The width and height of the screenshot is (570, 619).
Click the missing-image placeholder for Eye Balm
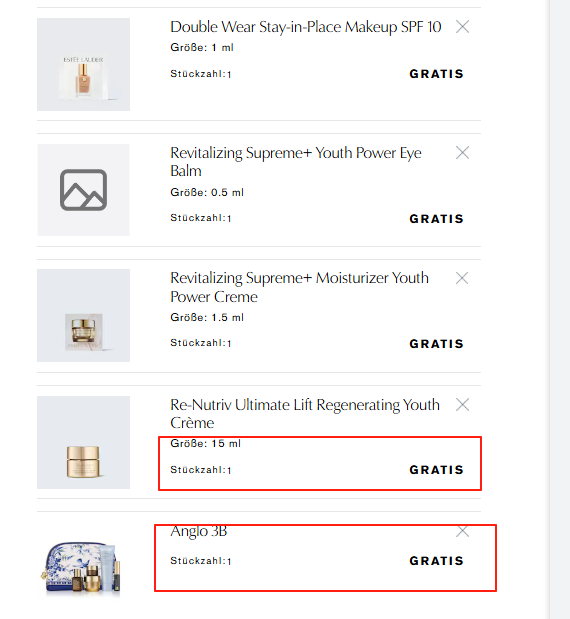coord(83,190)
